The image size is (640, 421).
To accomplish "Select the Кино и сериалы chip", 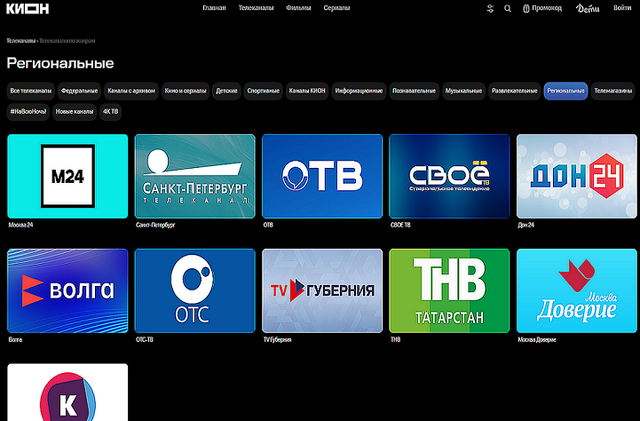I will pyautogui.click(x=185, y=91).
